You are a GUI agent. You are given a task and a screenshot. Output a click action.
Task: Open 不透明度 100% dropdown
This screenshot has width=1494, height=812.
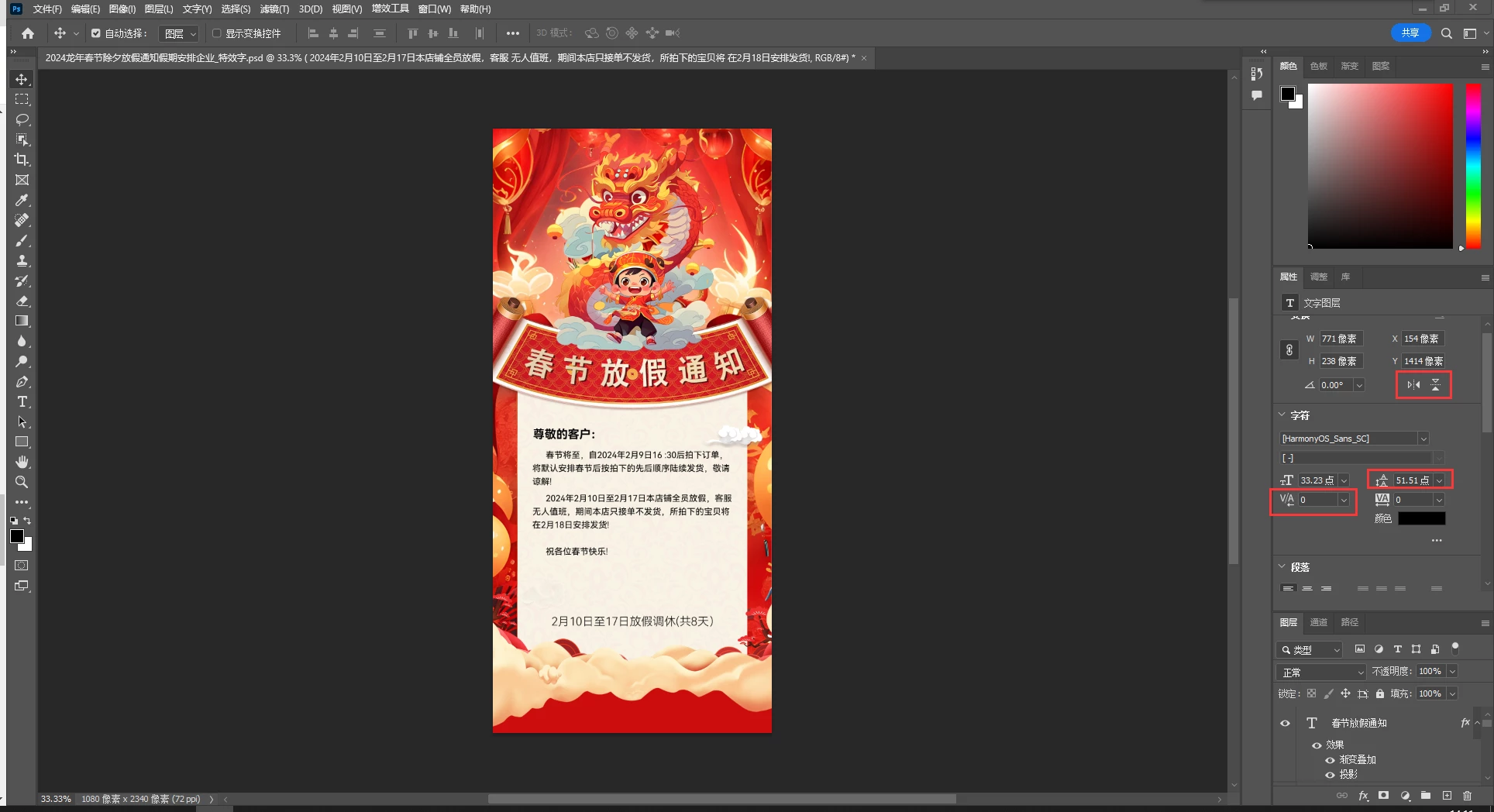(1452, 672)
